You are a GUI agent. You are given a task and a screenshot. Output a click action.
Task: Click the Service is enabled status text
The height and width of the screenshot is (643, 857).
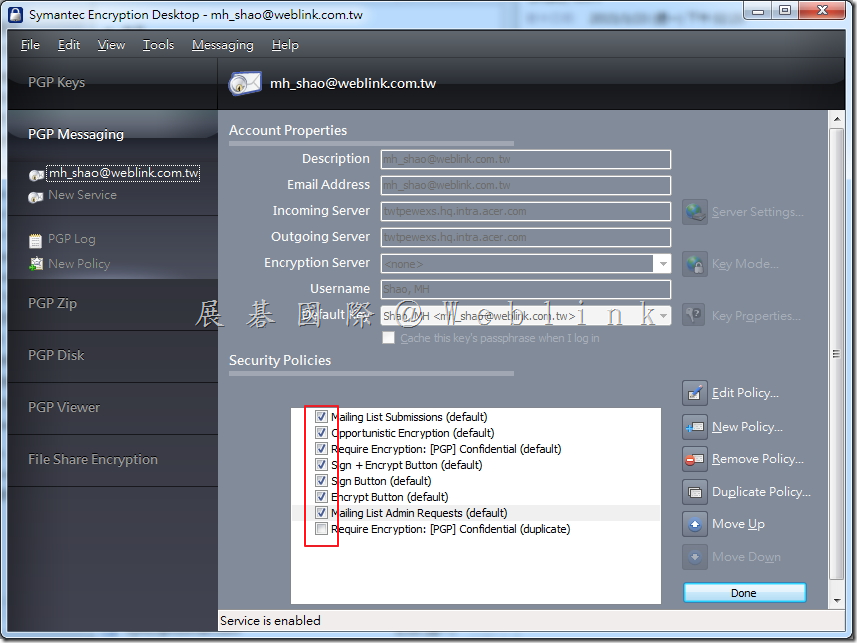click(x=270, y=621)
